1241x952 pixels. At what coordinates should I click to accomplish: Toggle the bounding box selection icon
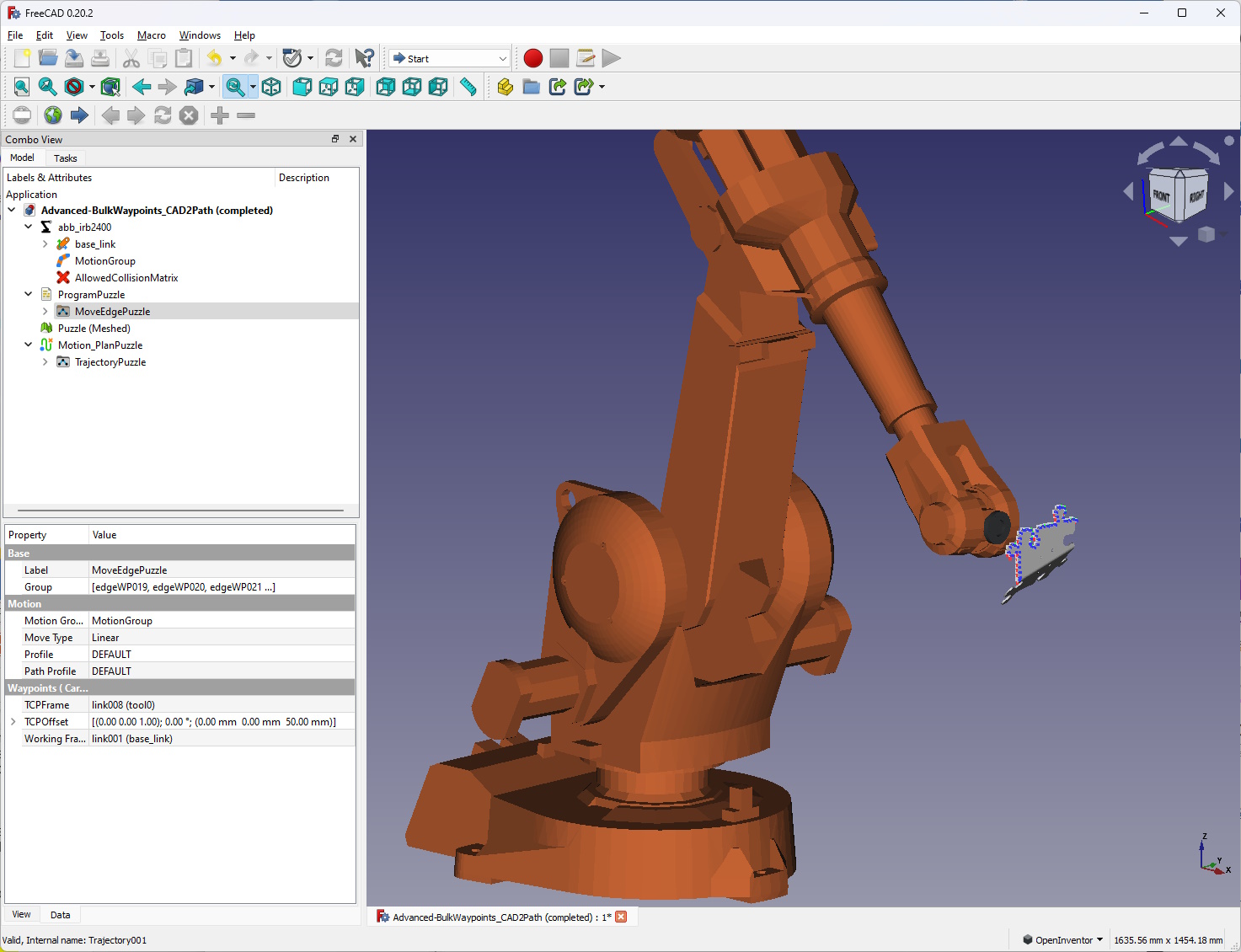click(110, 87)
